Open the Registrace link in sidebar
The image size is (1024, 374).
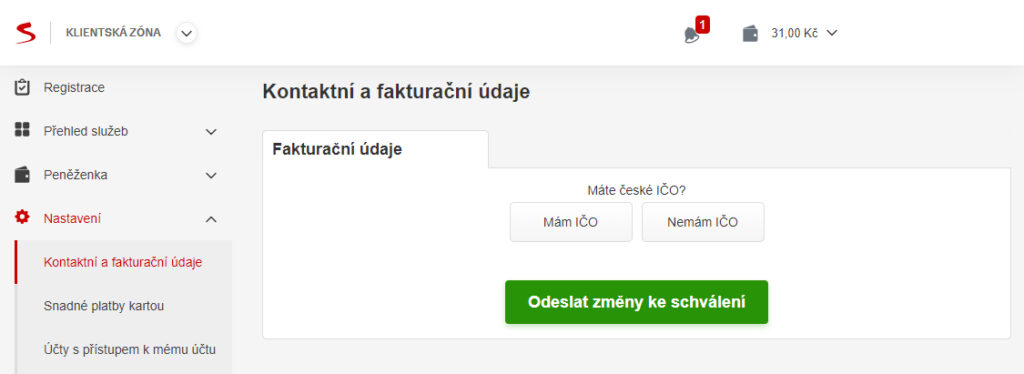coord(74,87)
